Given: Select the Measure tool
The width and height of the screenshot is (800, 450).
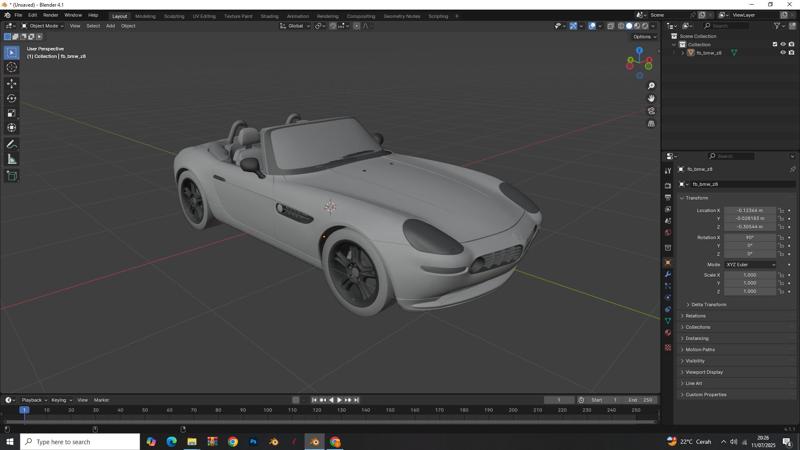Looking at the screenshot, I should [x=11, y=159].
